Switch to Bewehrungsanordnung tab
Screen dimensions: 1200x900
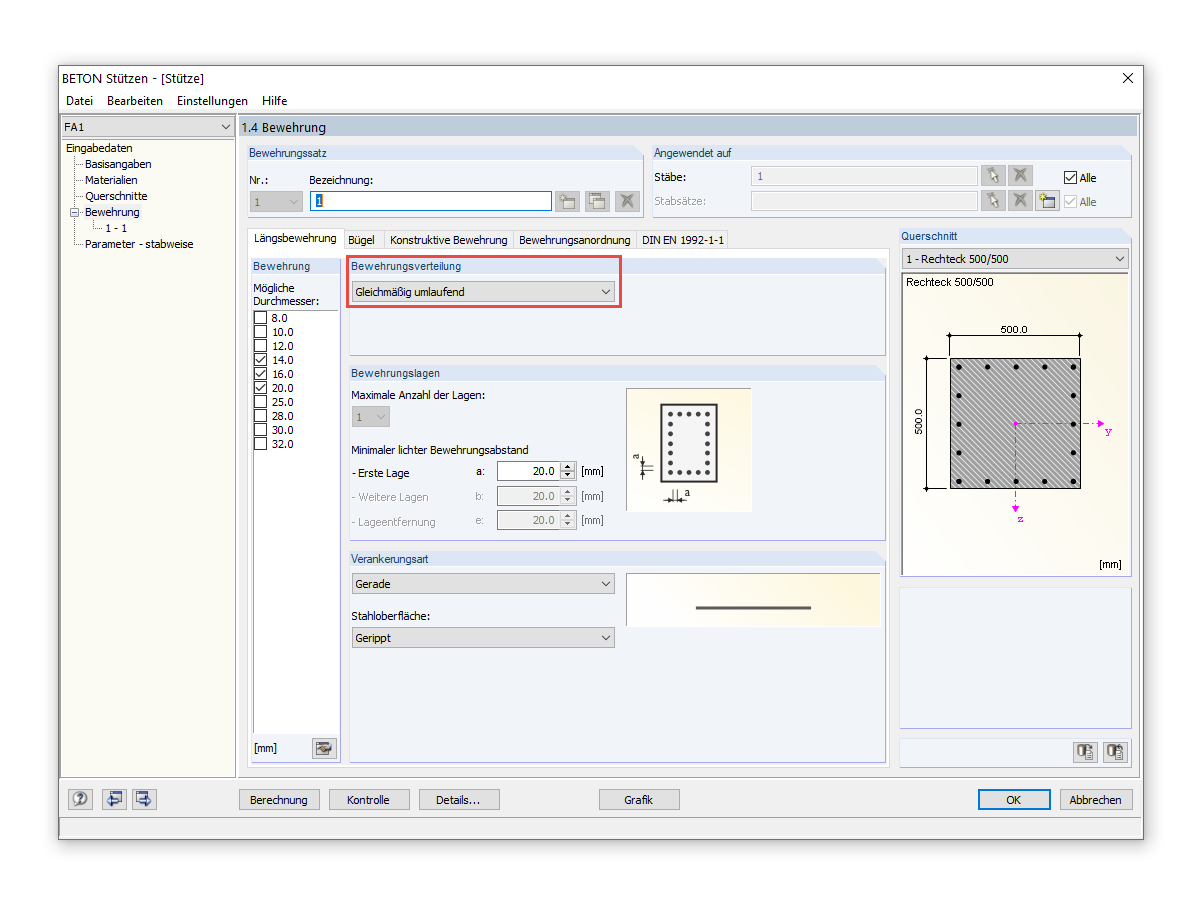[x=574, y=240]
